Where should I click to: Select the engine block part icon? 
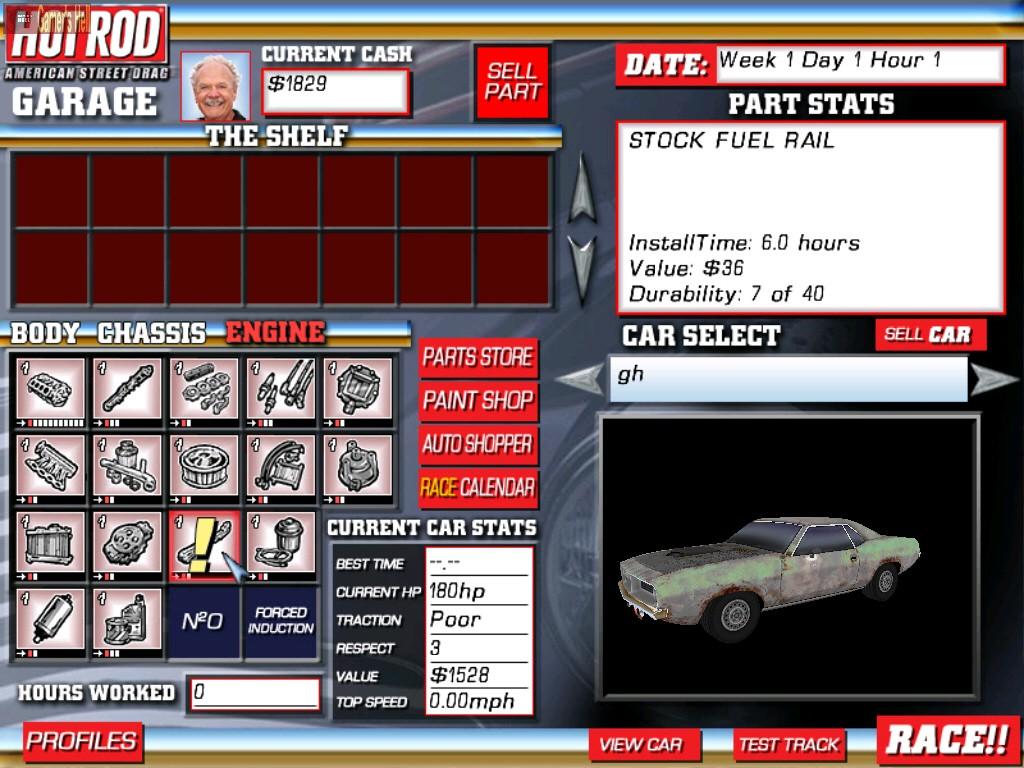click(x=50, y=389)
